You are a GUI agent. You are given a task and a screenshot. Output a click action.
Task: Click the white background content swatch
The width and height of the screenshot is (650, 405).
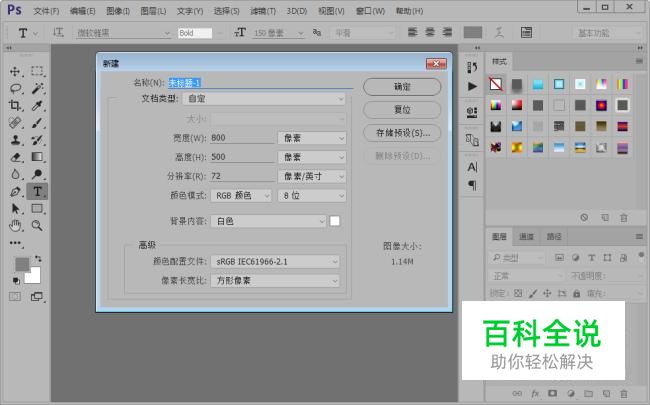coord(335,221)
